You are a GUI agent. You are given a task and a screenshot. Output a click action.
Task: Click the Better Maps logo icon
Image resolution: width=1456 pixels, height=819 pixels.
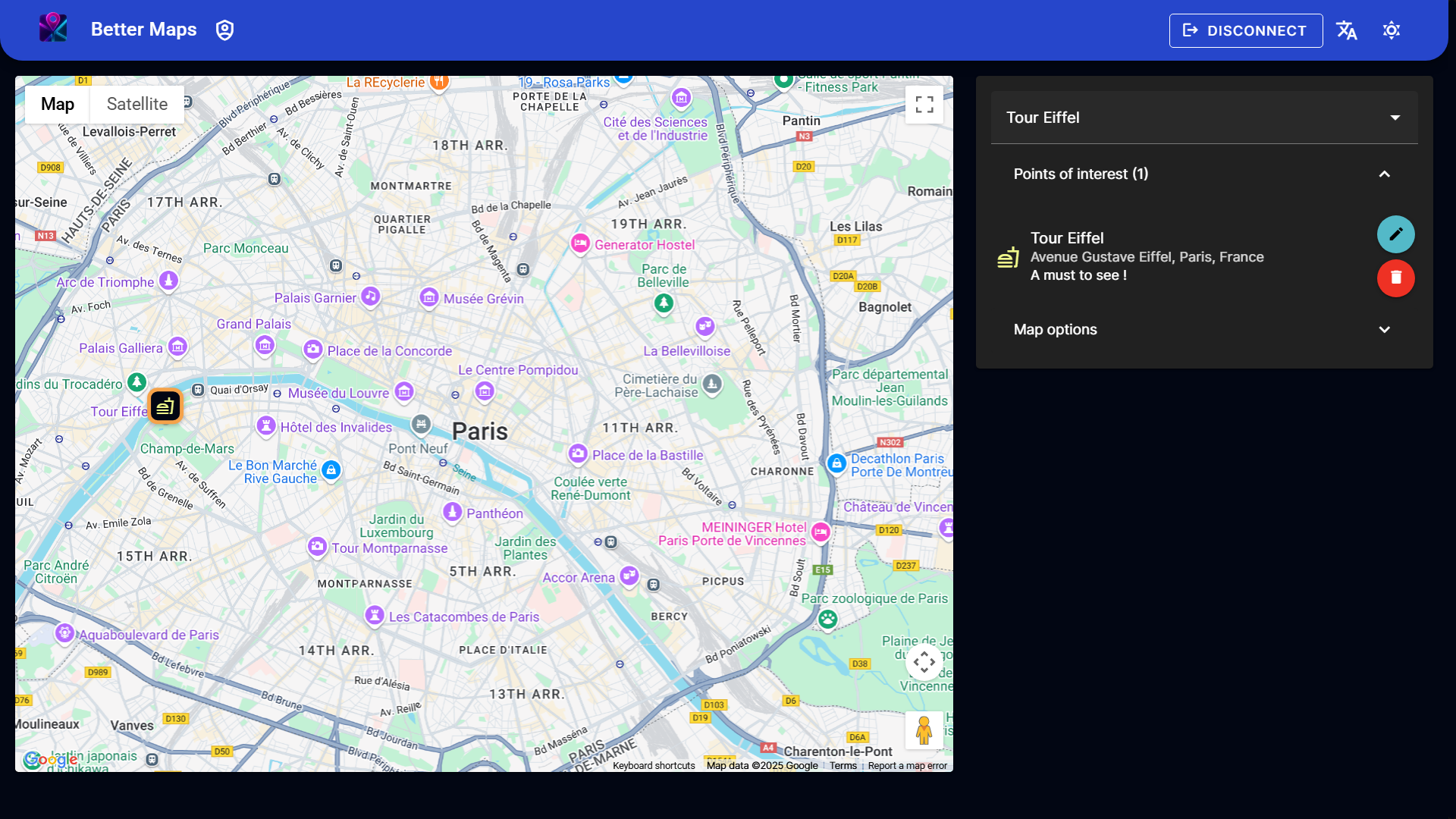point(53,29)
